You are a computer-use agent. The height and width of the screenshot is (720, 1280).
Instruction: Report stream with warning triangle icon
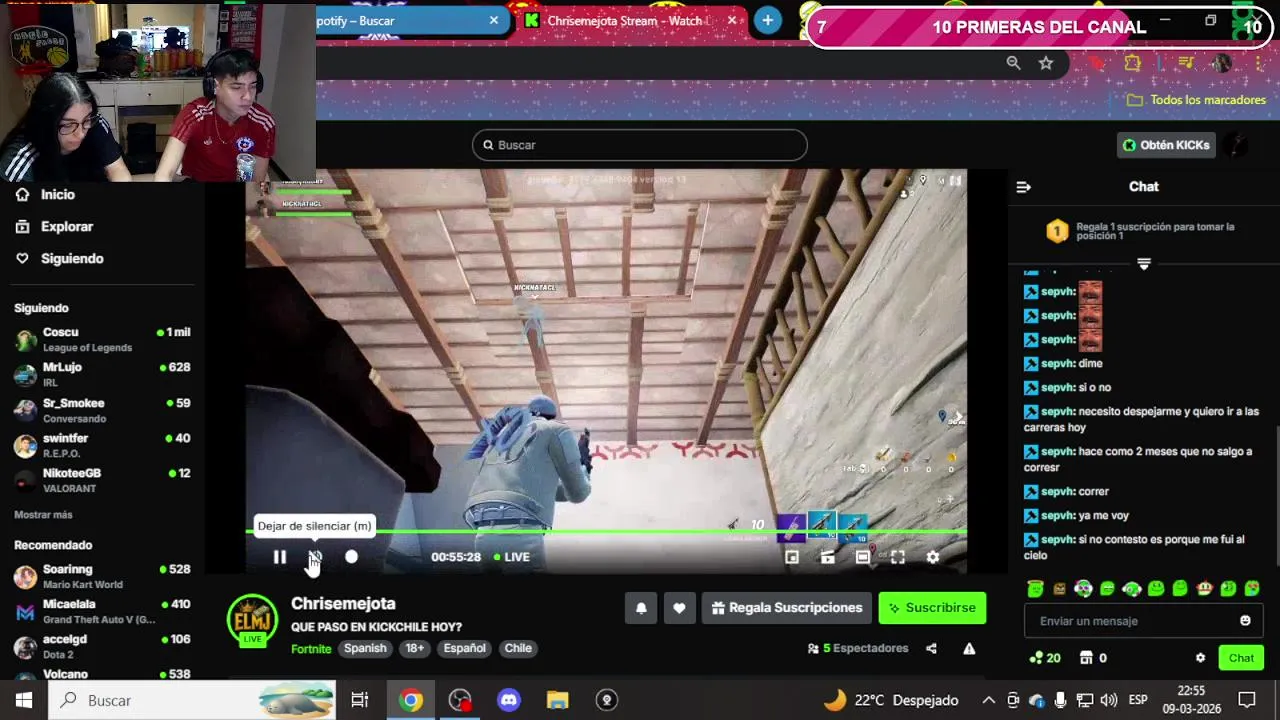(969, 648)
